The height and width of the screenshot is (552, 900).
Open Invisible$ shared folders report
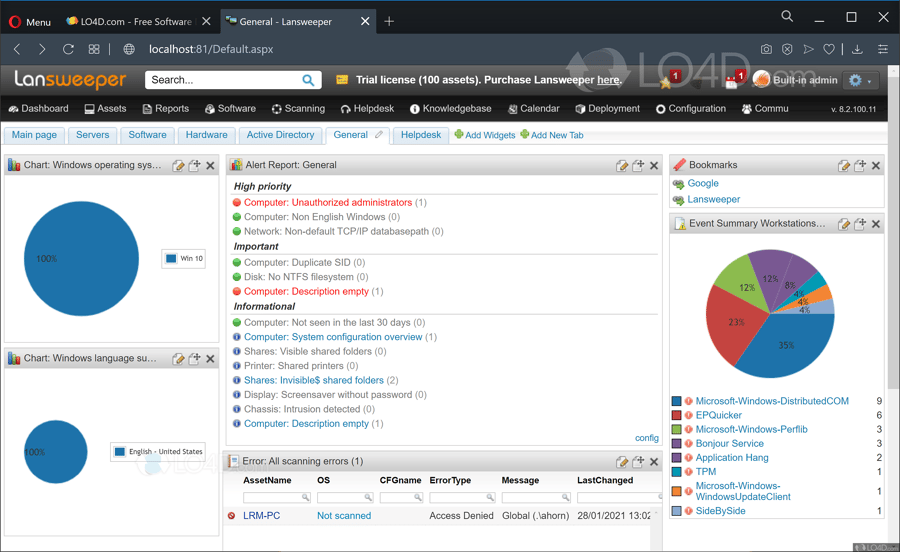pyautogui.click(x=314, y=380)
